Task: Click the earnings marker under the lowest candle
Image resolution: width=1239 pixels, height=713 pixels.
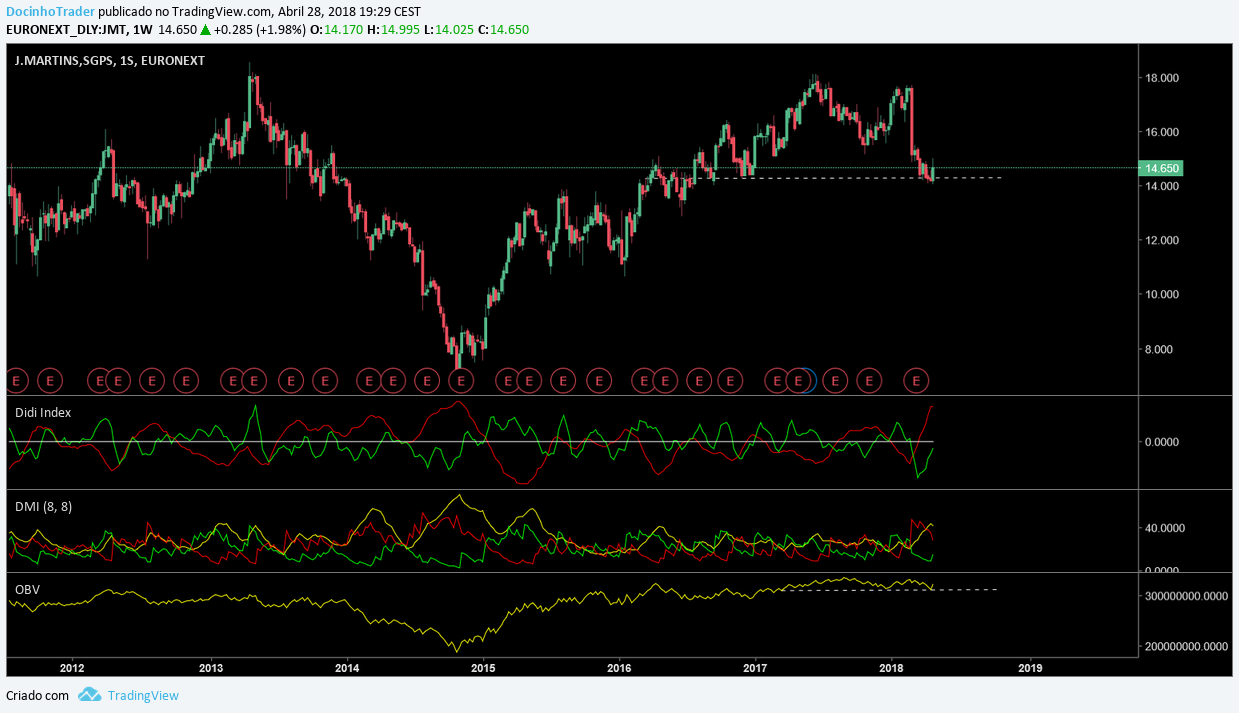Action: [460, 380]
